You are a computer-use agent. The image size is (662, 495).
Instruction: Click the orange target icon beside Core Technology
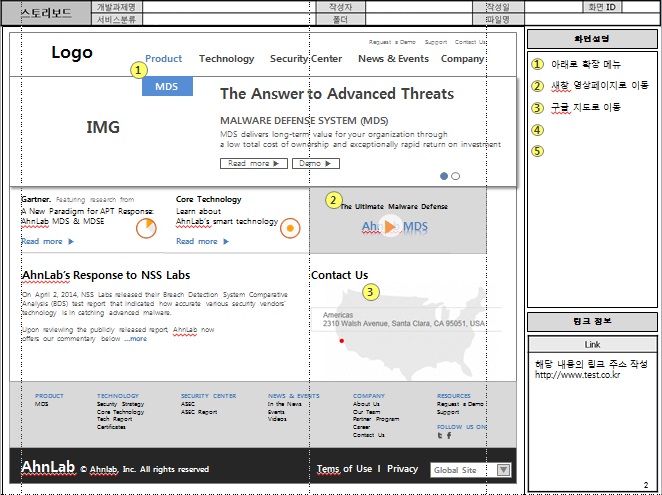pos(290,228)
